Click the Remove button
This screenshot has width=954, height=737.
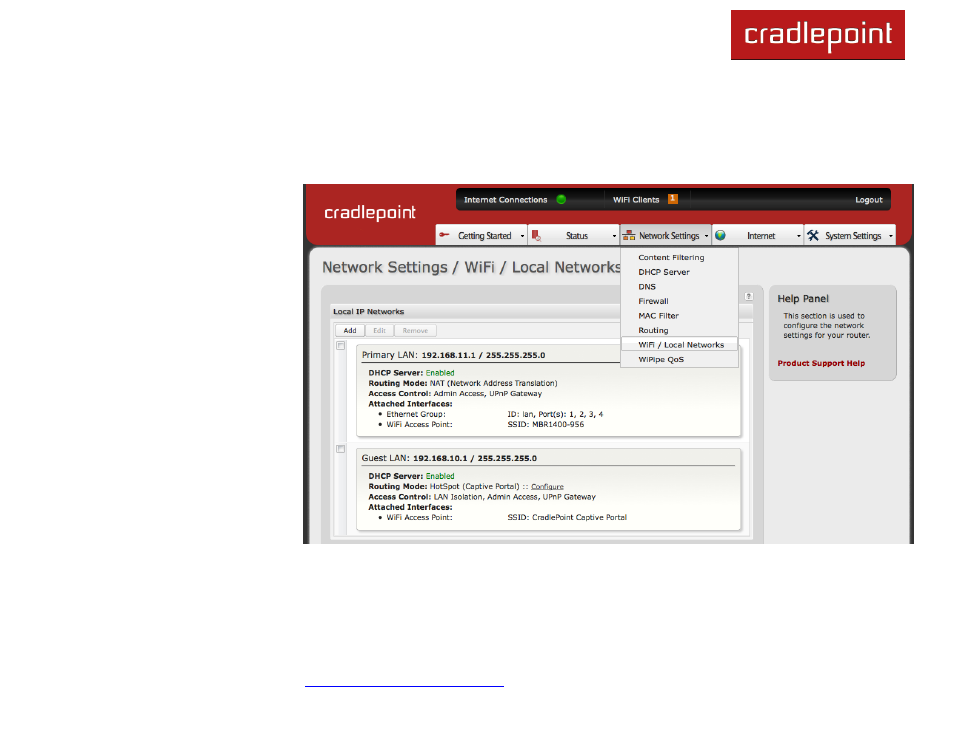point(416,330)
